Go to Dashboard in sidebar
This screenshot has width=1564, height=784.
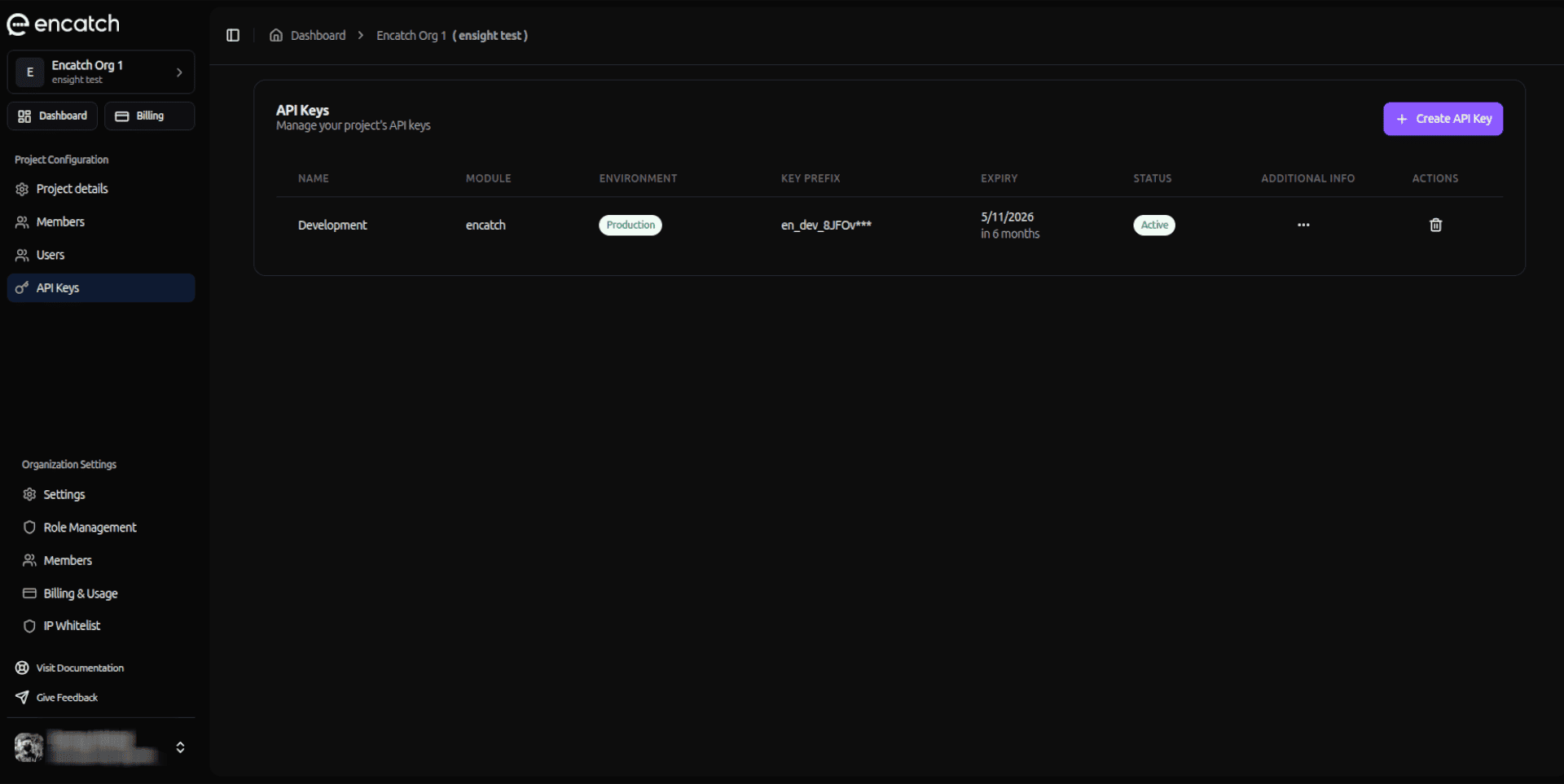(53, 116)
